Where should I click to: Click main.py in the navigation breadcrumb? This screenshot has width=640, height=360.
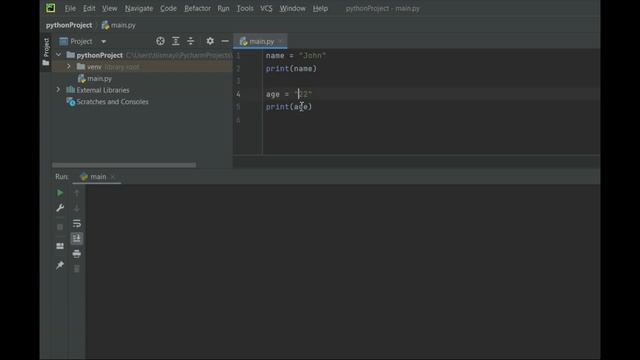[x=119, y=25]
